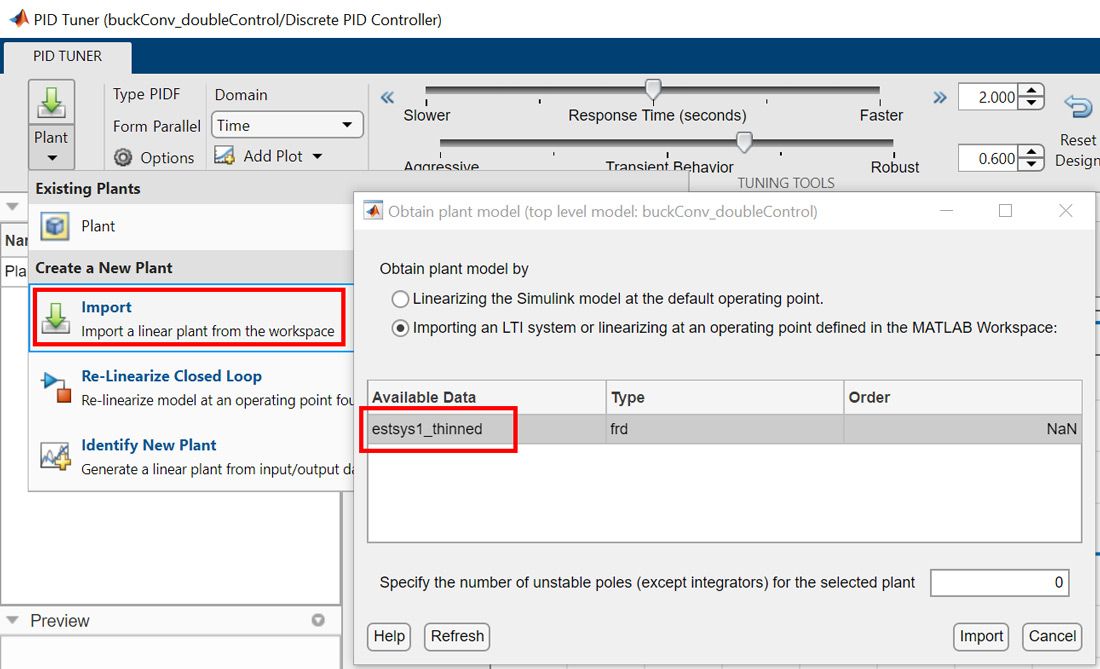Select Linearizing the Simulink model radio option

coord(401,299)
